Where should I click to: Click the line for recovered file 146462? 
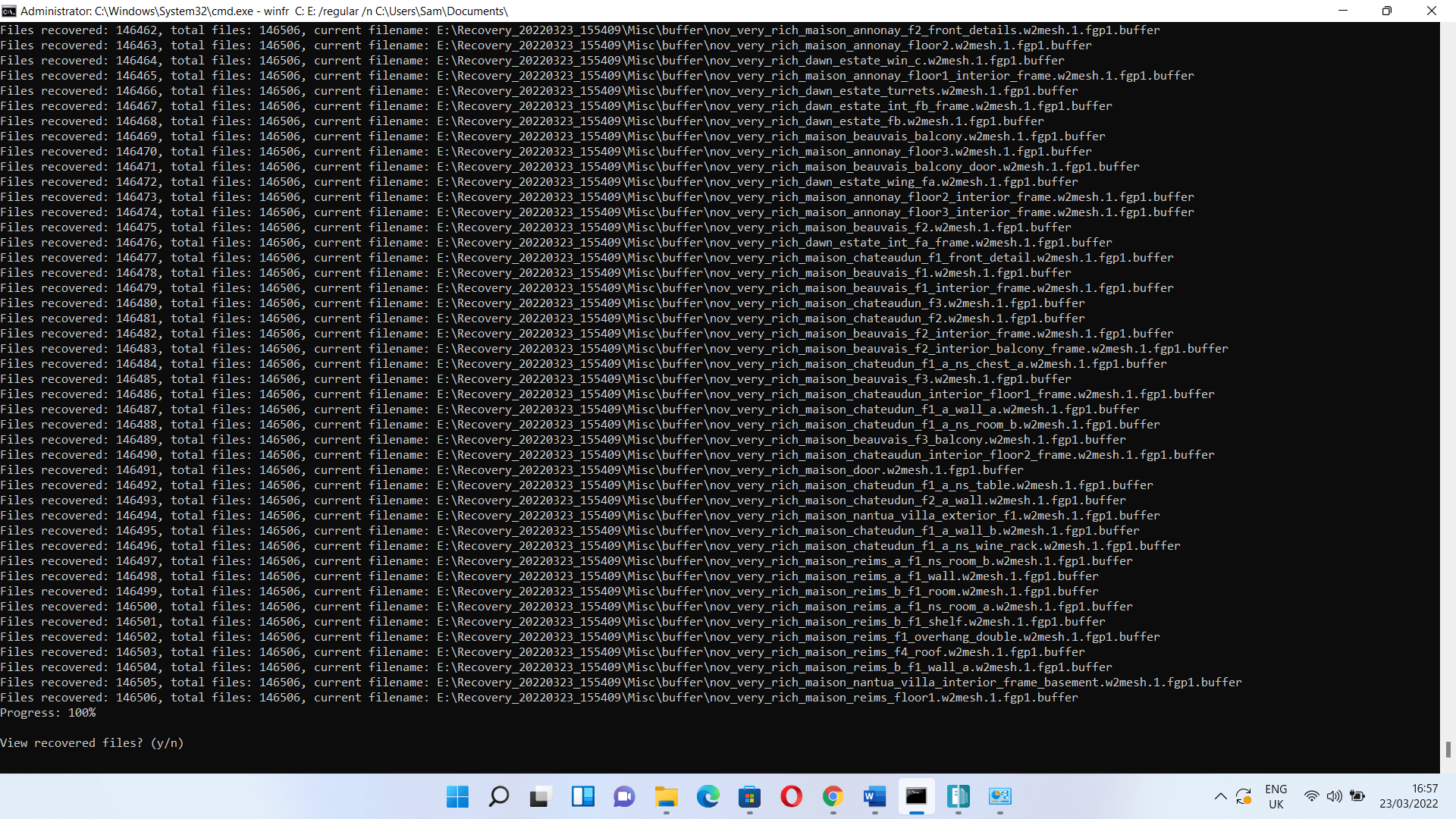580,30
